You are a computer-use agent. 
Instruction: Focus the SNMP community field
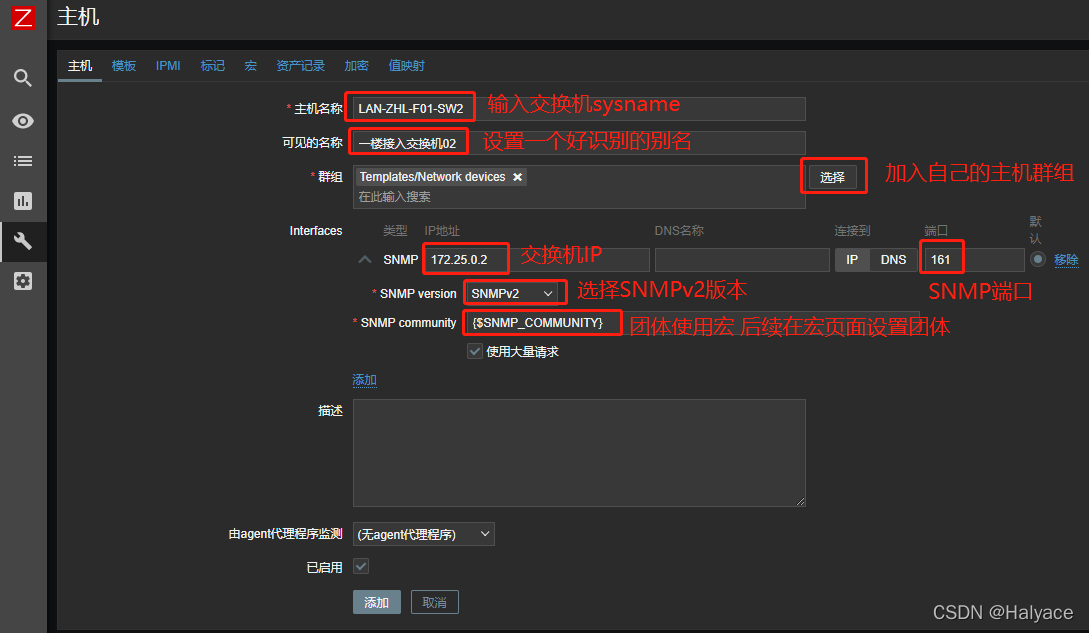click(x=692, y=322)
